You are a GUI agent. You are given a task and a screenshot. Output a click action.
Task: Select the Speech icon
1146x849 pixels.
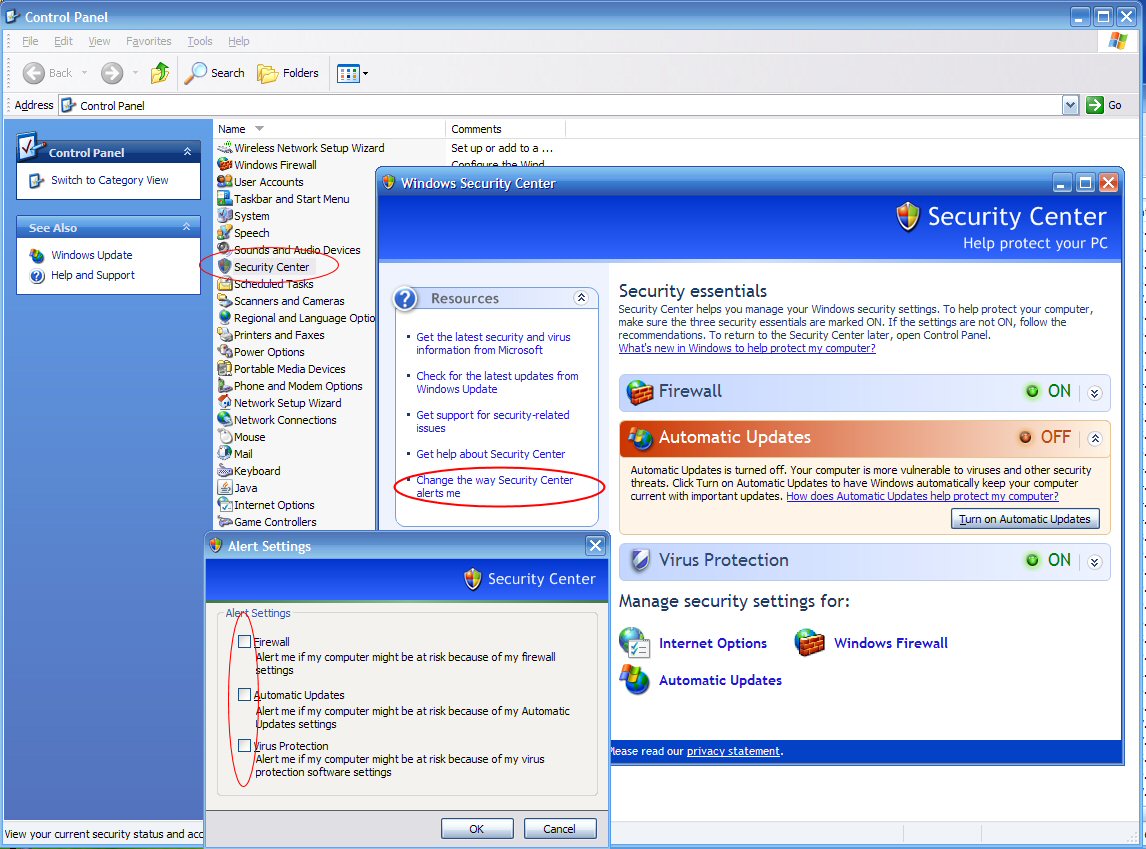[224, 232]
